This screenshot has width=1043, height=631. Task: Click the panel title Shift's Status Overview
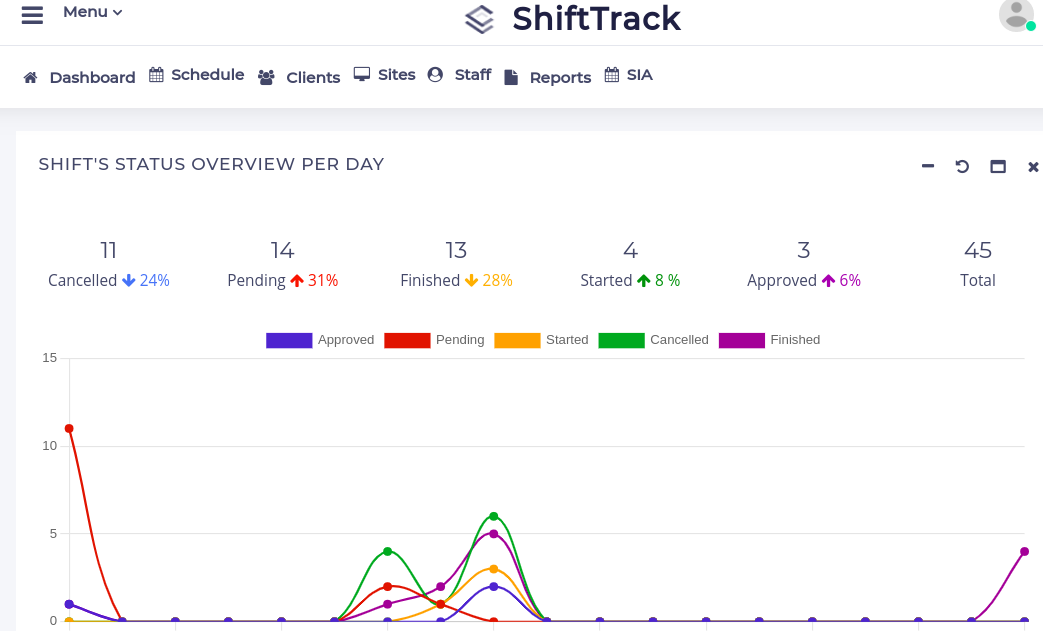pos(212,164)
